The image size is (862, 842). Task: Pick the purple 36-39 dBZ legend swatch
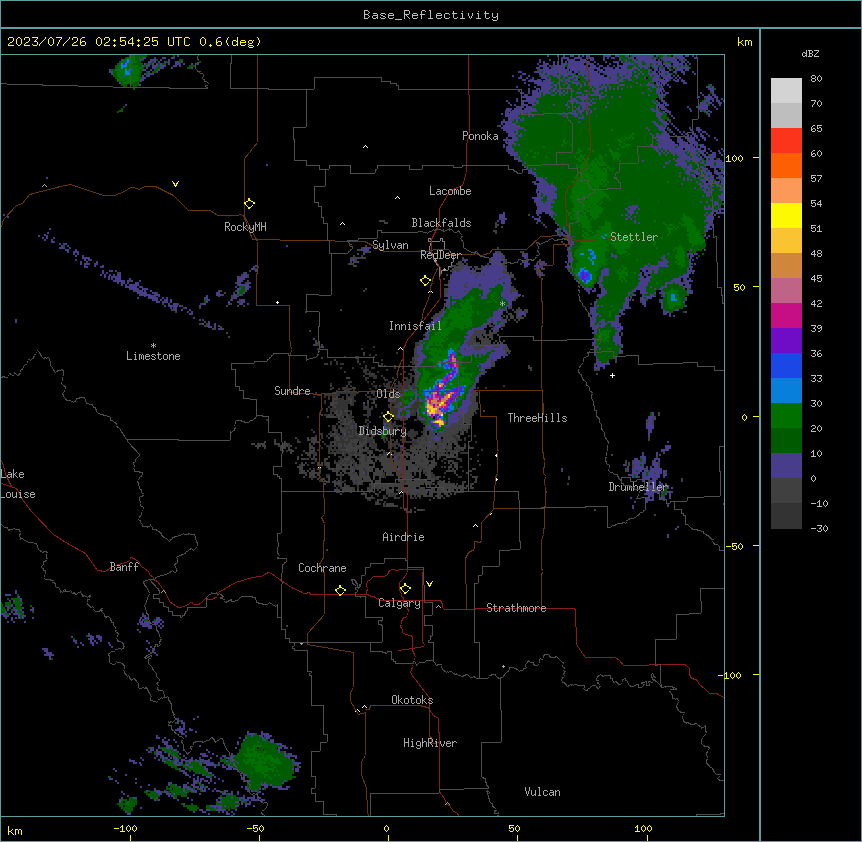pyautogui.click(x=786, y=341)
